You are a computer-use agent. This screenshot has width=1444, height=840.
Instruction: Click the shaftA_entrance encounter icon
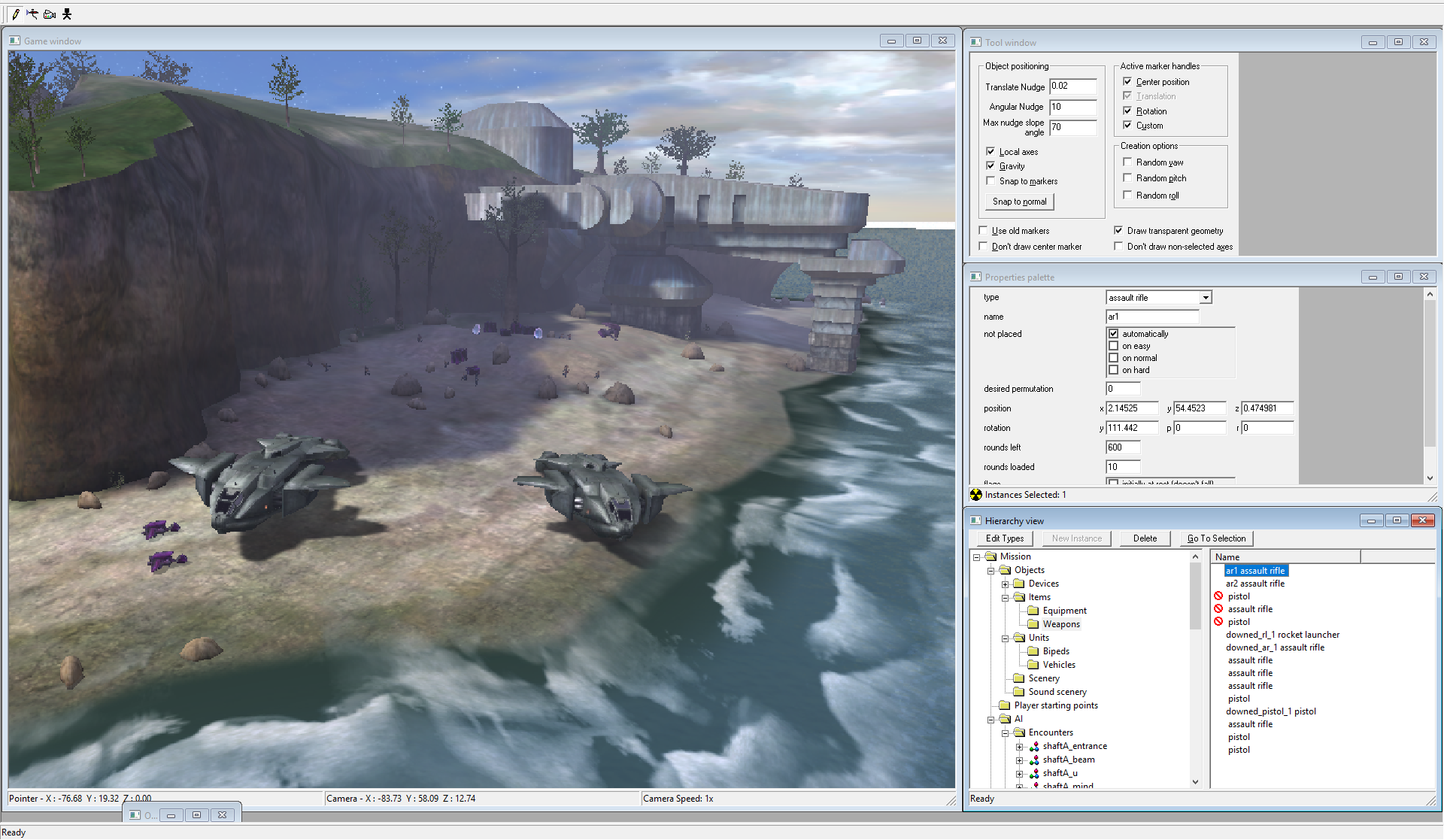coord(1034,746)
